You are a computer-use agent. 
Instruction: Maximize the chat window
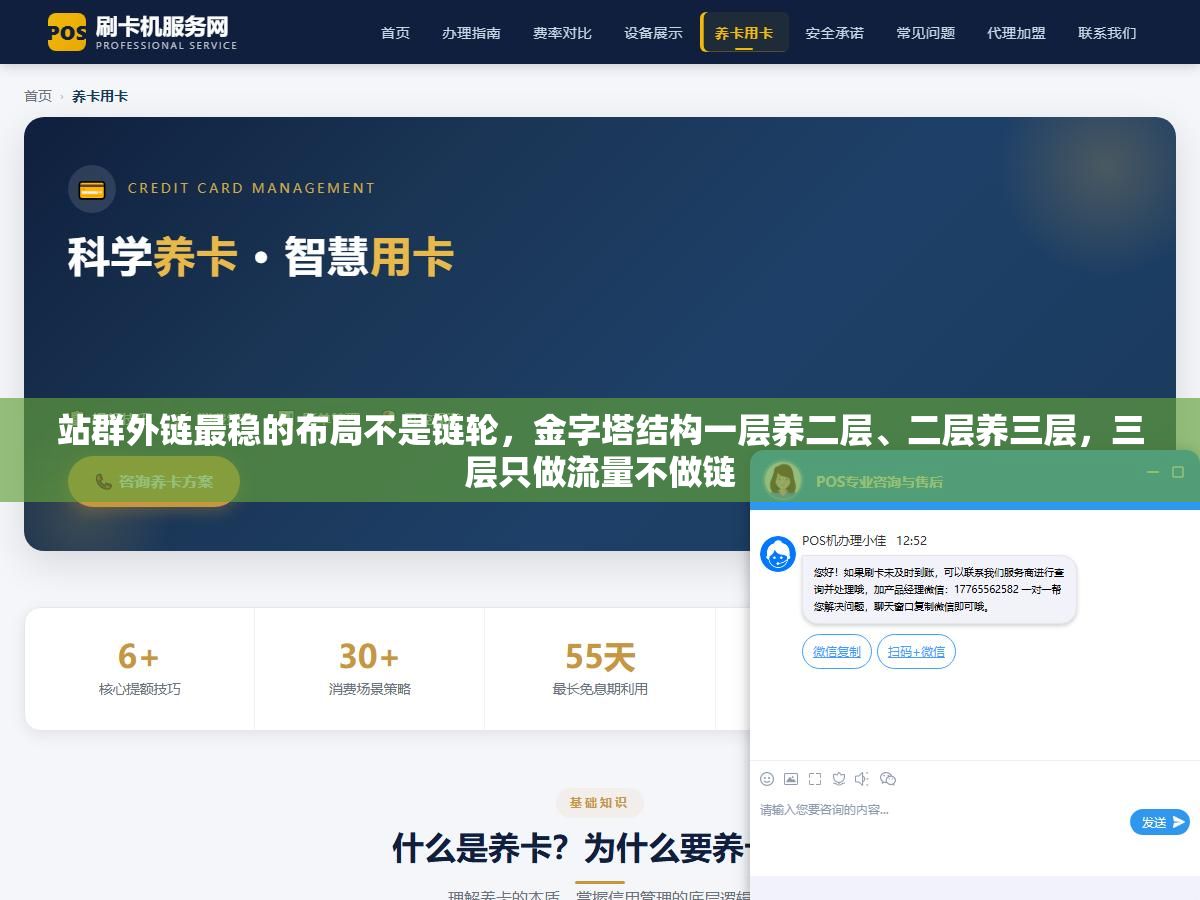[x=1178, y=472]
